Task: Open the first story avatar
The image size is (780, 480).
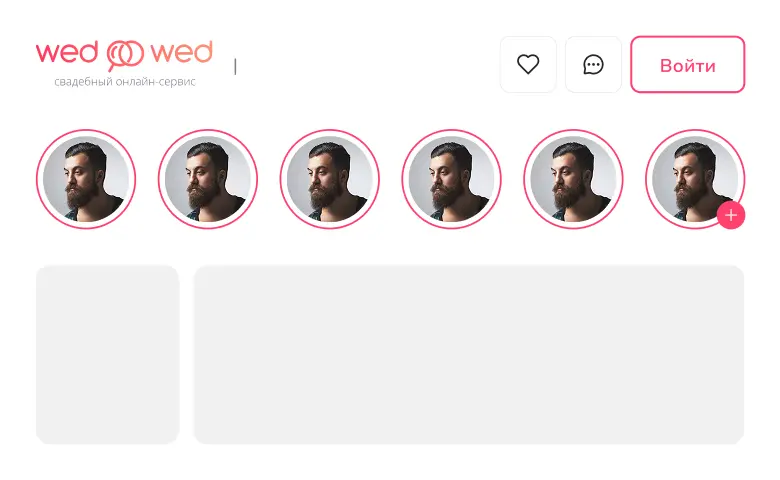Action: pyautogui.click(x=86, y=179)
